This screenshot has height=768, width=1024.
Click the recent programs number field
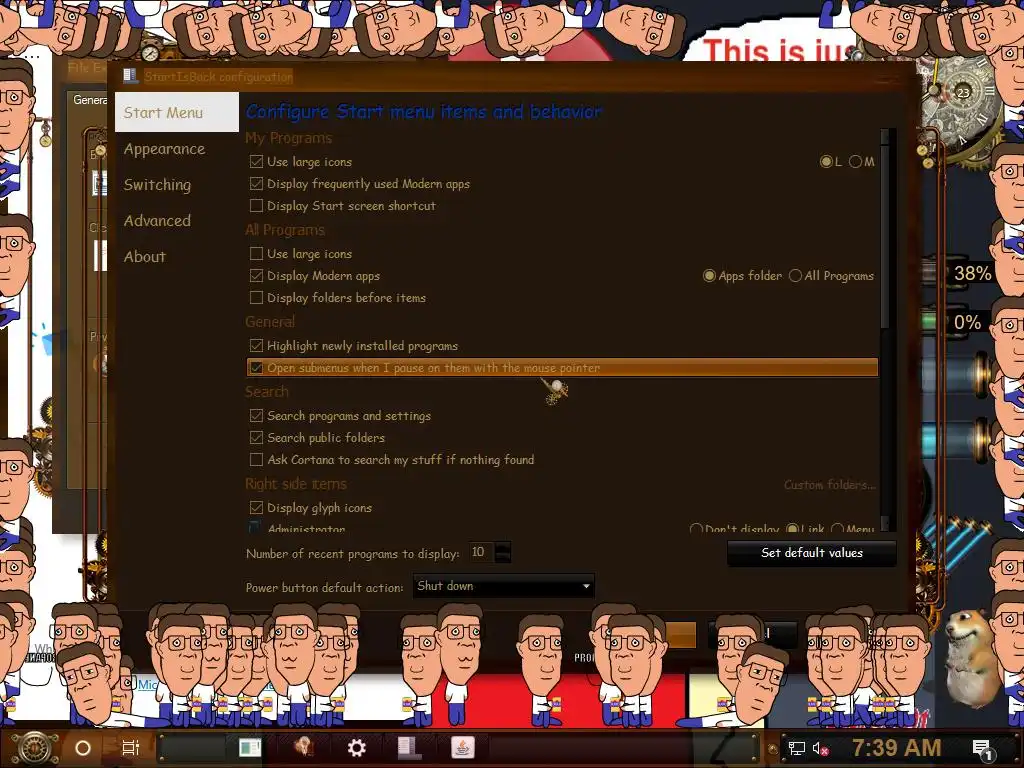coord(481,552)
